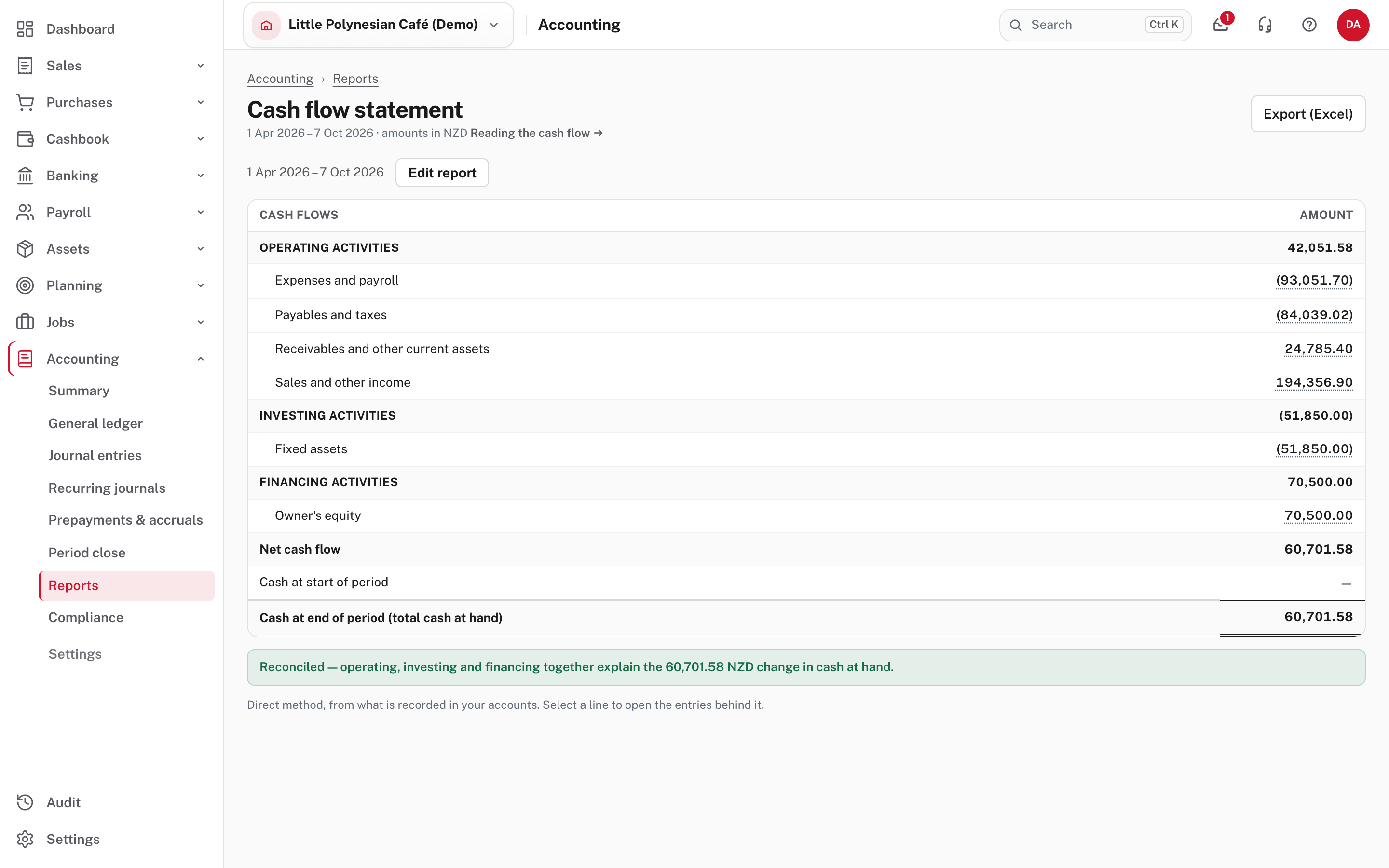Image resolution: width=1389 pixels, height=868 pixels.
Task: Expand the Sales menu chevron
Action: click(200, 66)
